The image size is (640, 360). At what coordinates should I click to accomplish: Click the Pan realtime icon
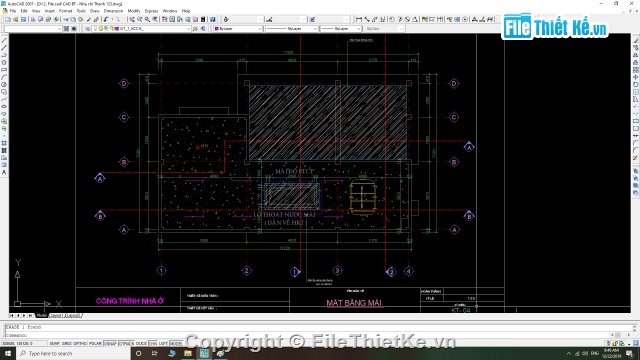[132, 19]
